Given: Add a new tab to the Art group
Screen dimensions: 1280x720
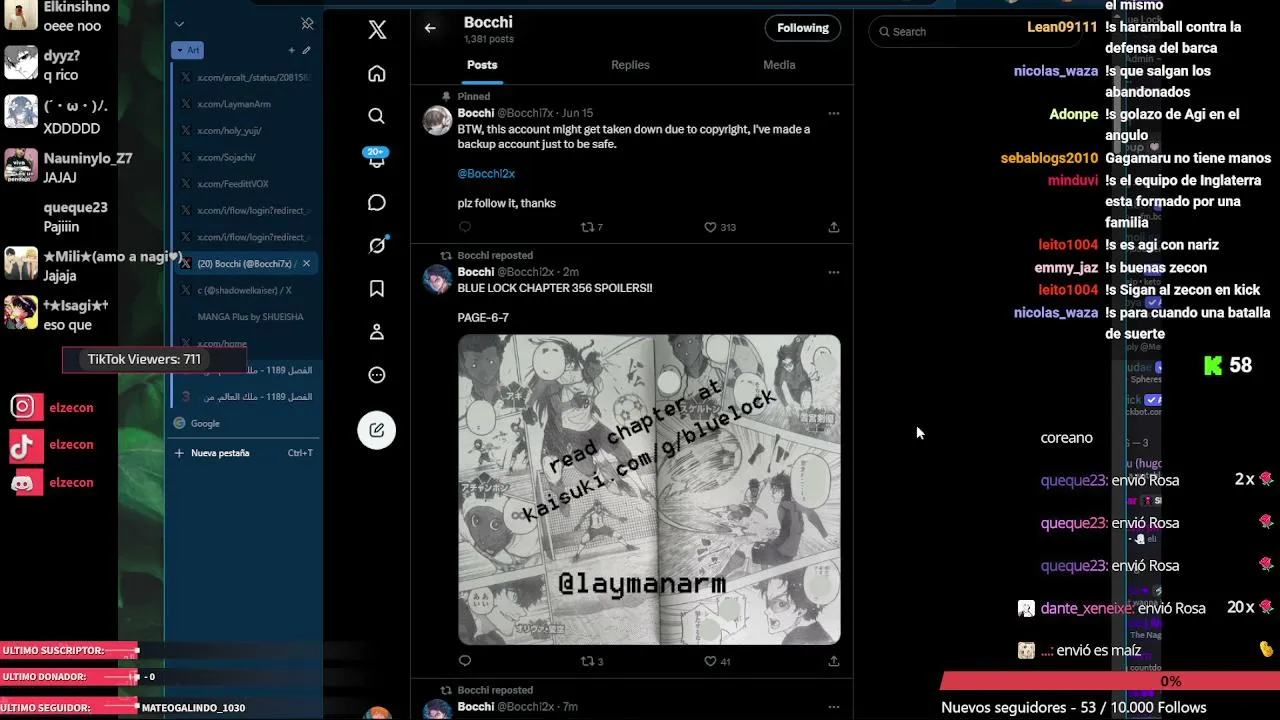Looking at the screenshot, I should pos(292,50).
